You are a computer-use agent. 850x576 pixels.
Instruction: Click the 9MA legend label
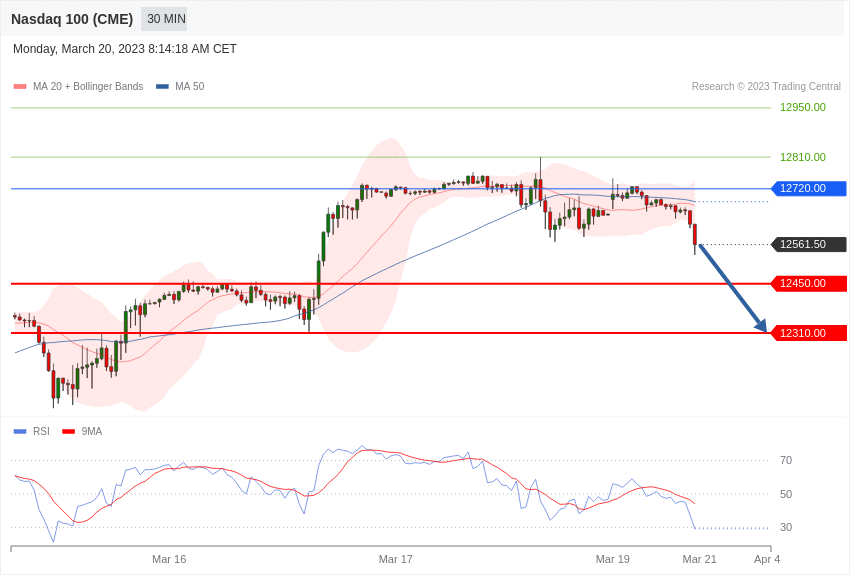[x=92, y=432]
